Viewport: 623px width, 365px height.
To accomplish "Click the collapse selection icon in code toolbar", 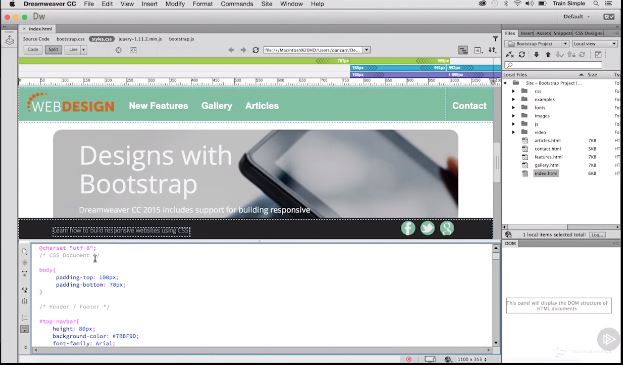I will click(25, 274).
